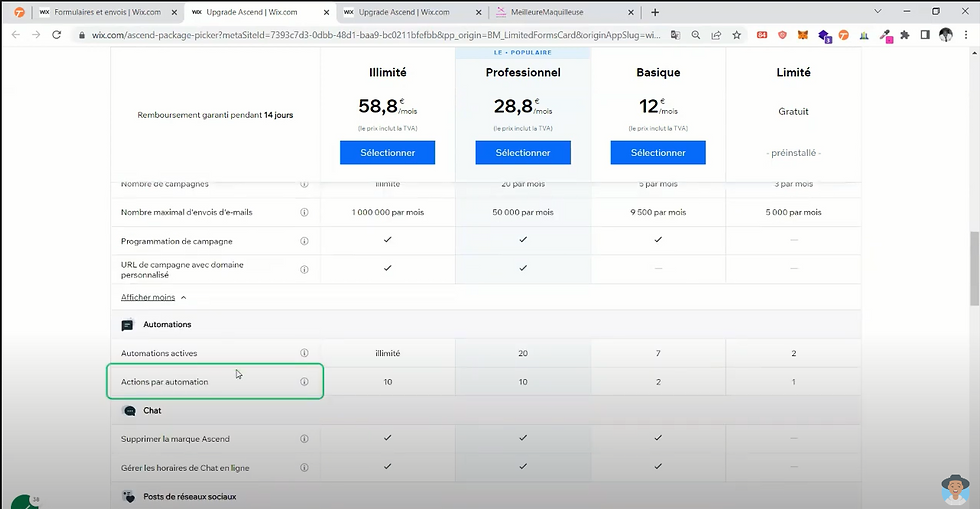The image size is (980, 509).
Task: Switch to Formulaires et envois tab
Action: (108, 12)
